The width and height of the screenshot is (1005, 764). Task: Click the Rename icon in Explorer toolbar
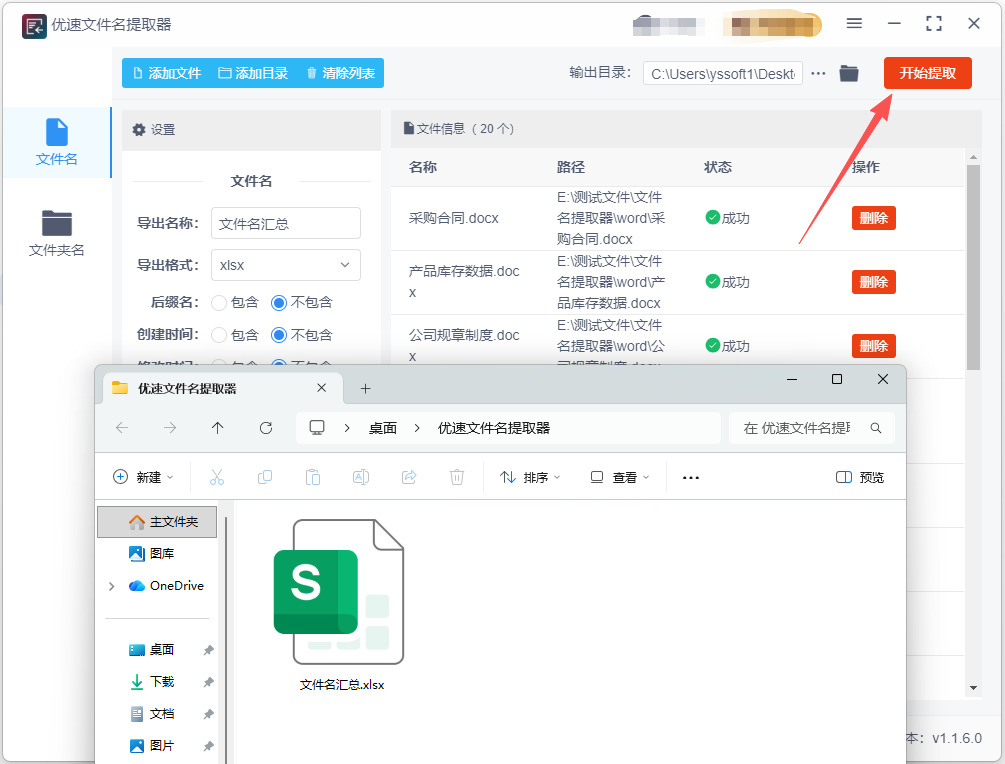(361, 477)
